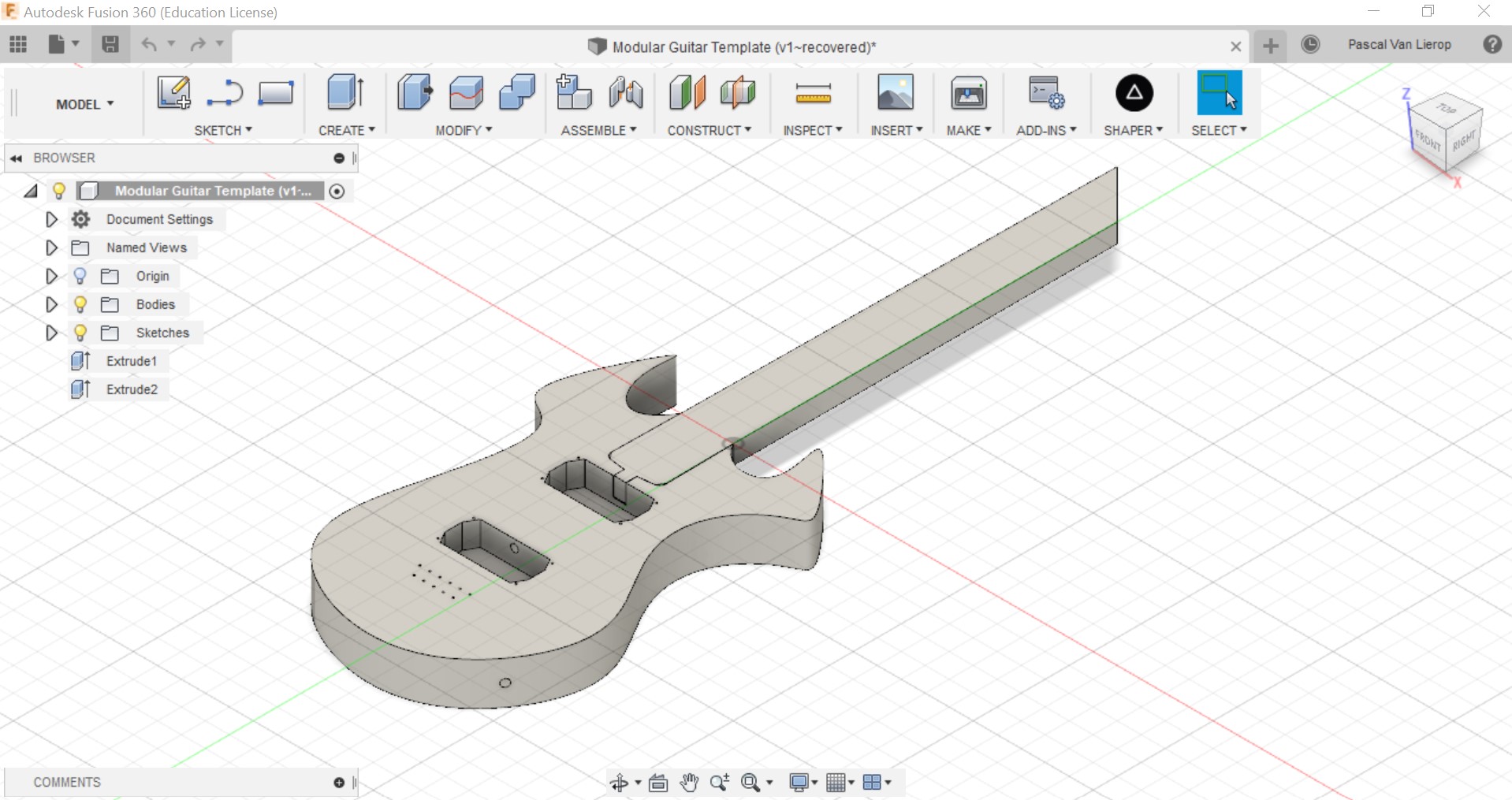
Task: Open the Grid and Snaps dropdown
Action: (840, 783)
